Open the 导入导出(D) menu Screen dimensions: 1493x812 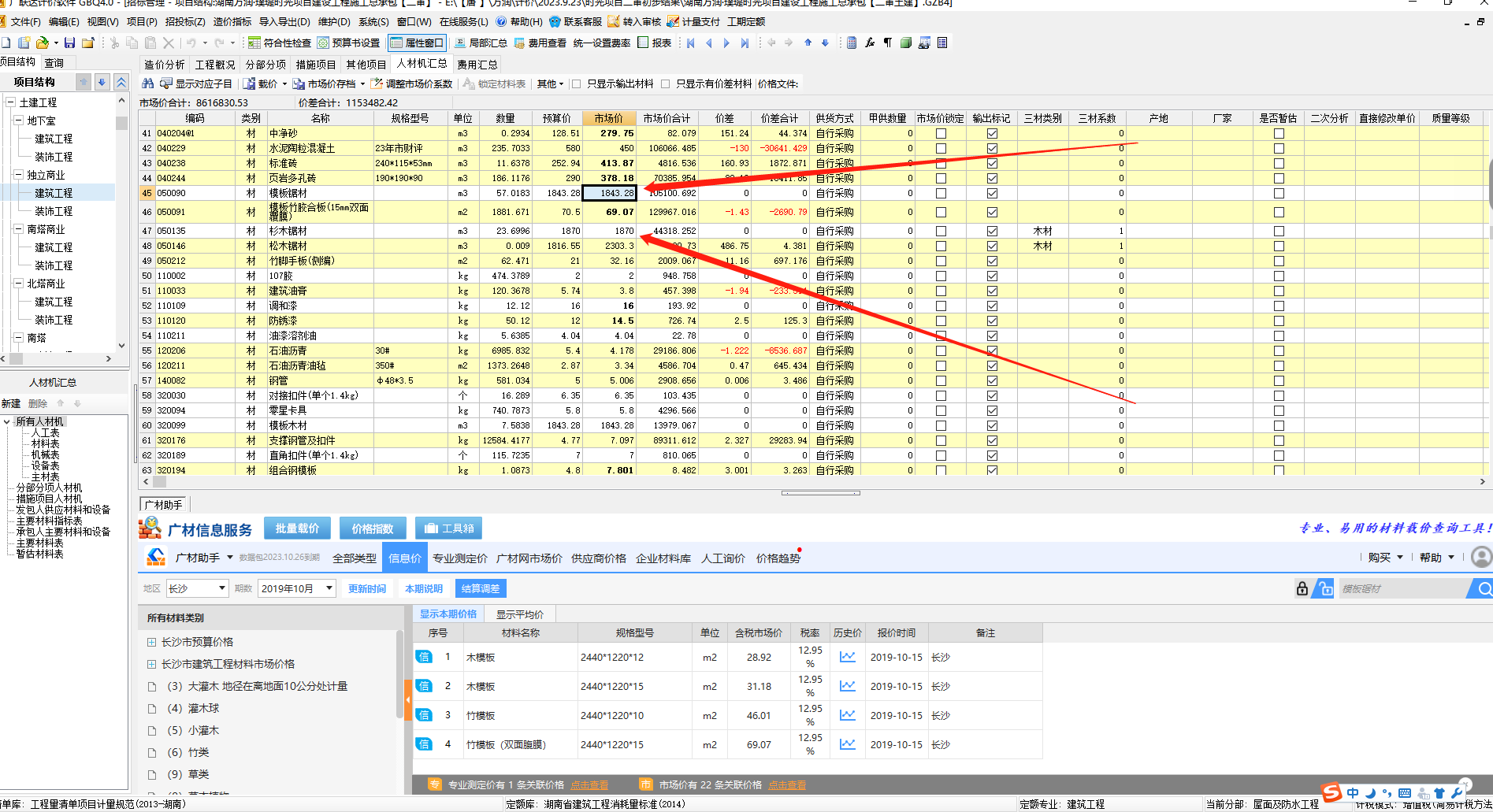(284, 21)
